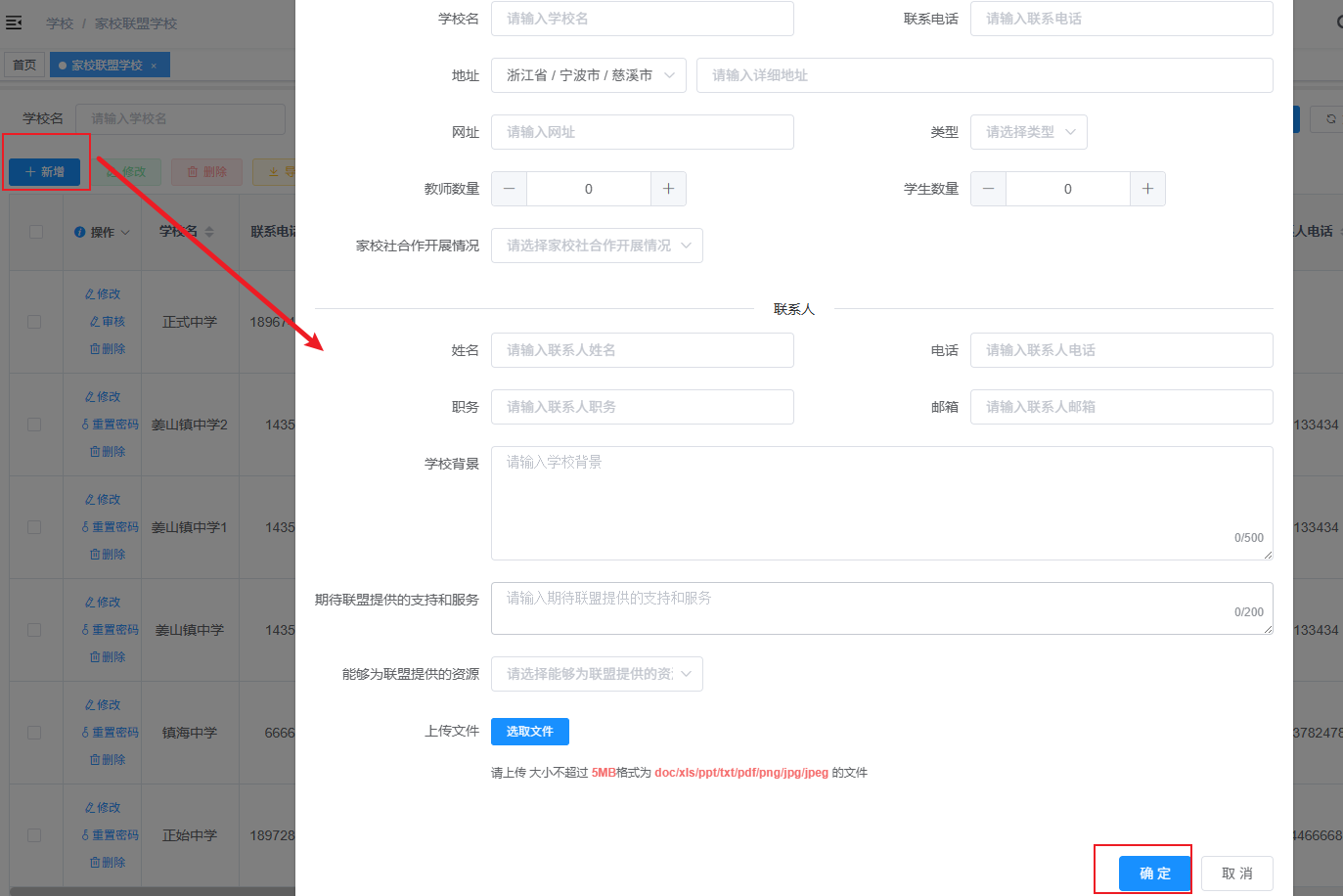Click the 选取文件 upload button
This screenshot has height=896, width=1343.
529,732
